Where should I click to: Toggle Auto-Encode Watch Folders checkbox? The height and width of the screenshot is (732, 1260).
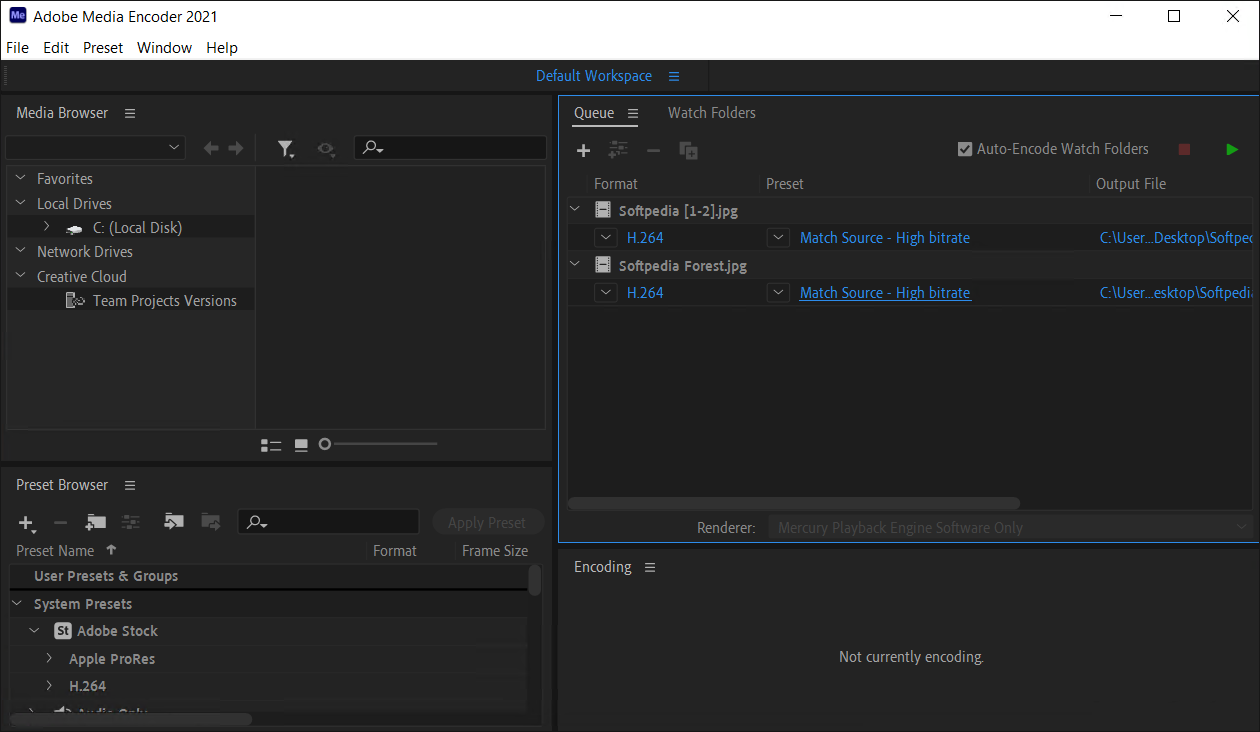pos(965,149)
